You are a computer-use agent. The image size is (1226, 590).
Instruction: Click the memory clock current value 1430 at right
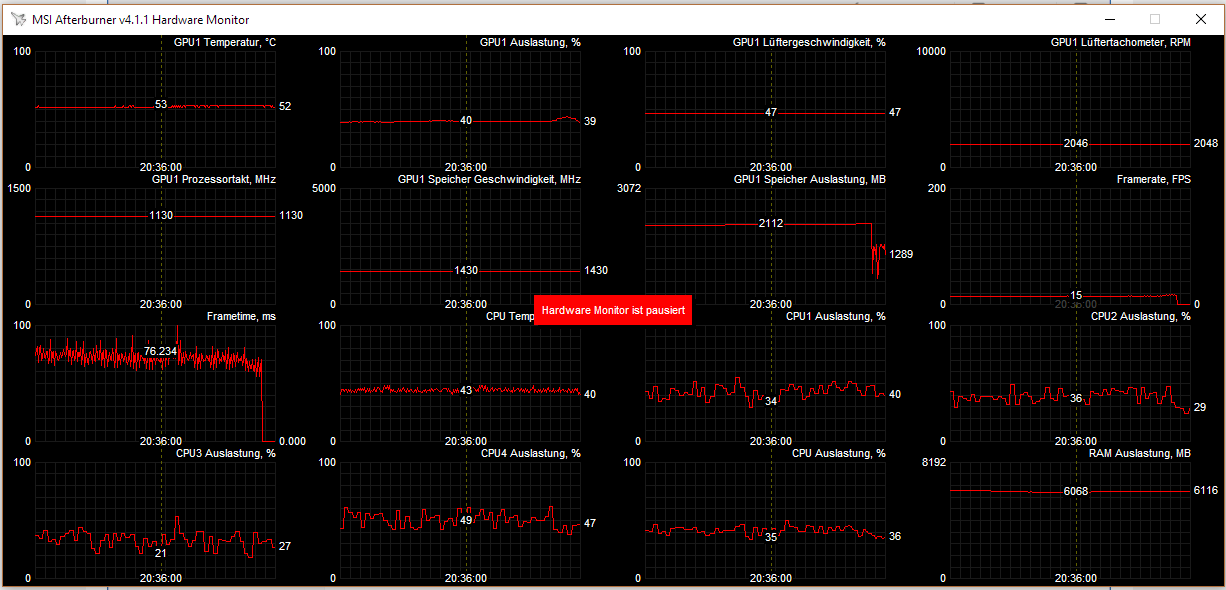click(x=596, y=270)
